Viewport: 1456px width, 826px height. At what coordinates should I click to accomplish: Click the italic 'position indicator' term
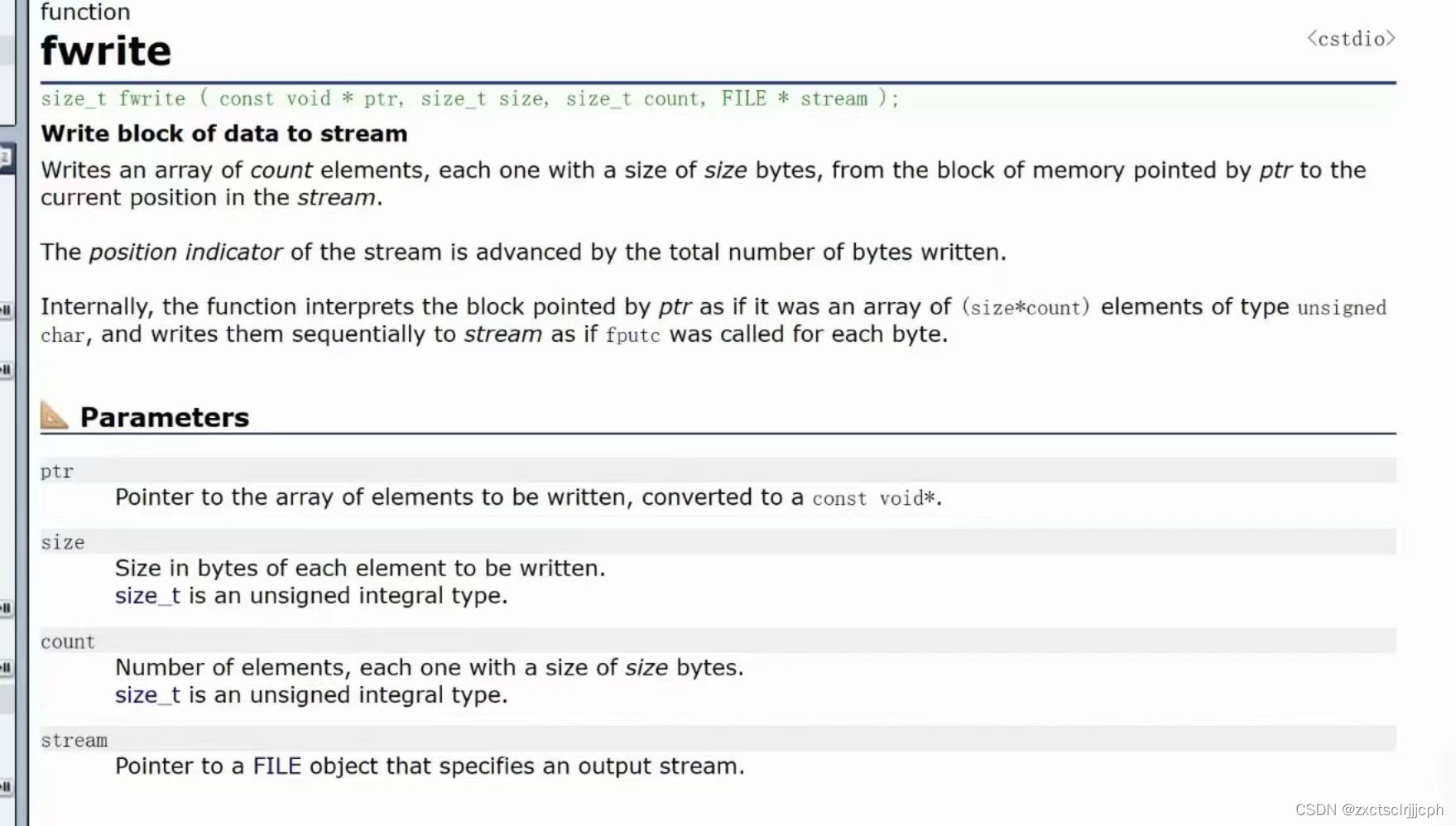(185, 252)
